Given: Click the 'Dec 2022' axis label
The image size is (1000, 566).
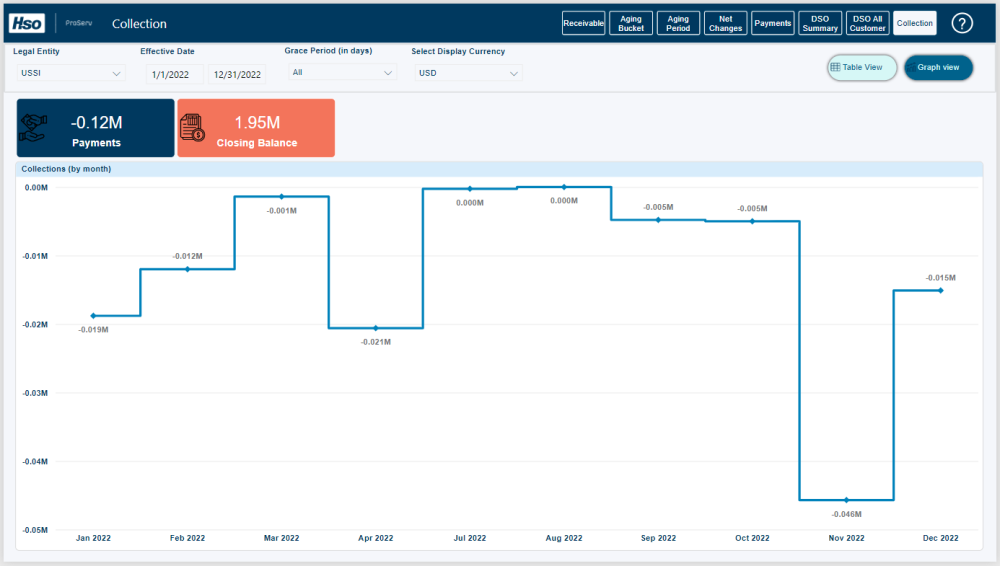Looking at the screenshot, I should tap(941, 538).
